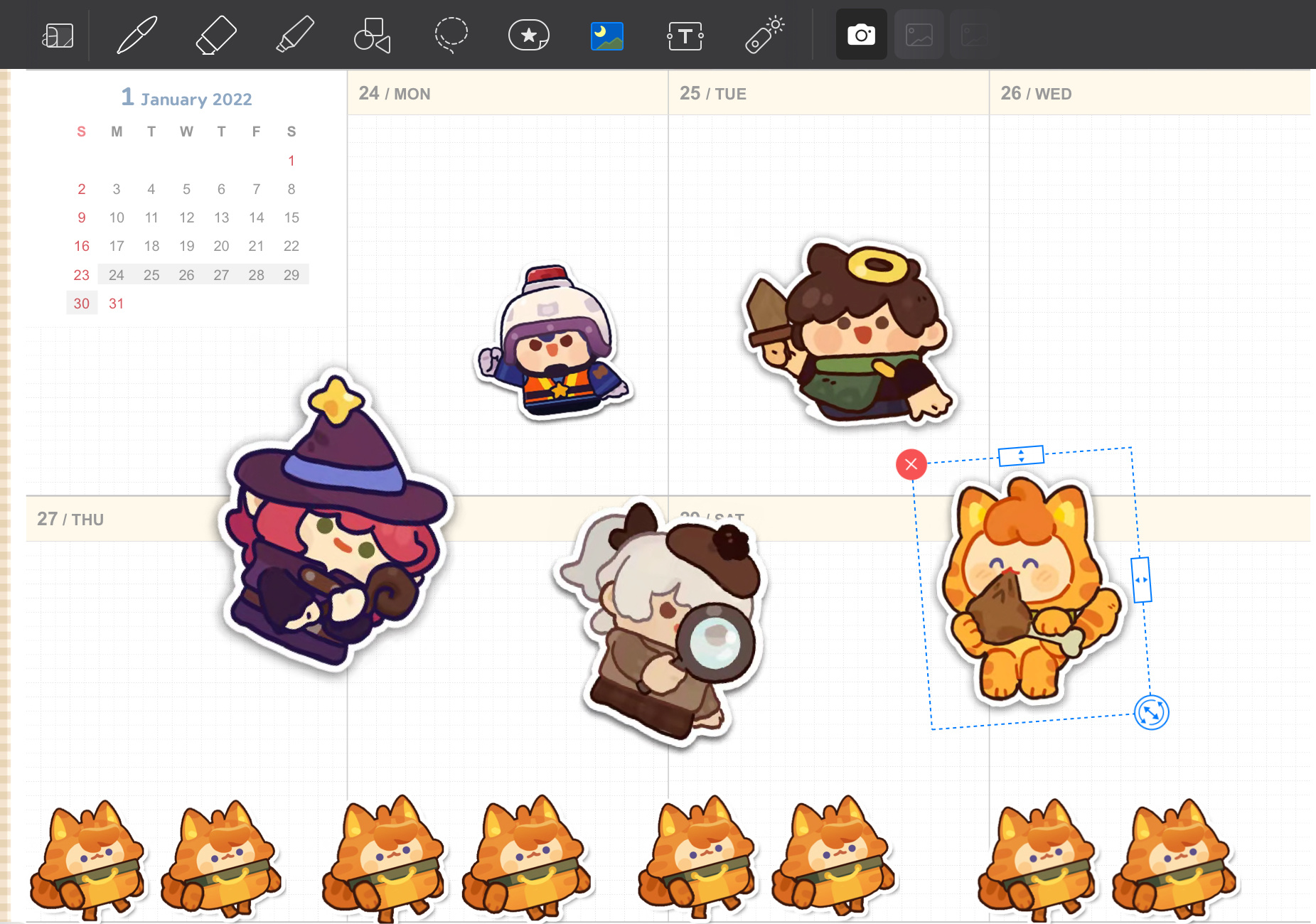This screenshot has width=1316, height=924.
Task: Open the zoom window tool
Action: pos(58,35)
